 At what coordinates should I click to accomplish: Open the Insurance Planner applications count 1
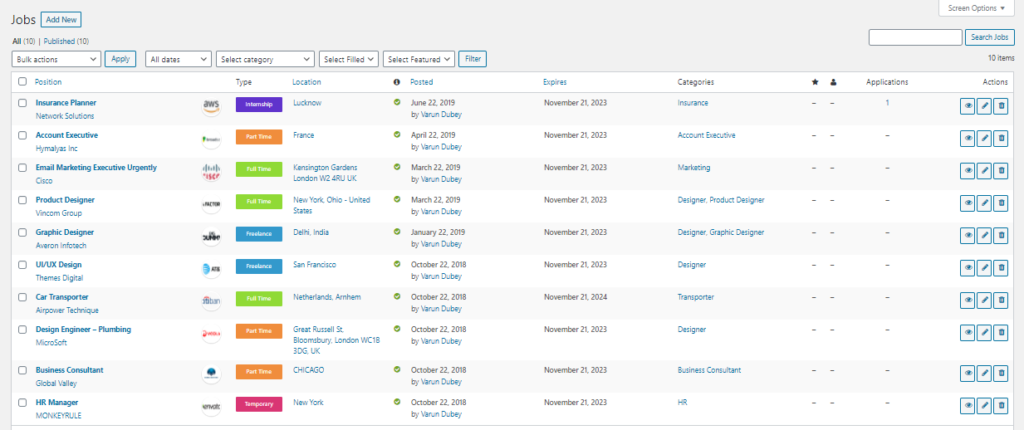point(887,103)
